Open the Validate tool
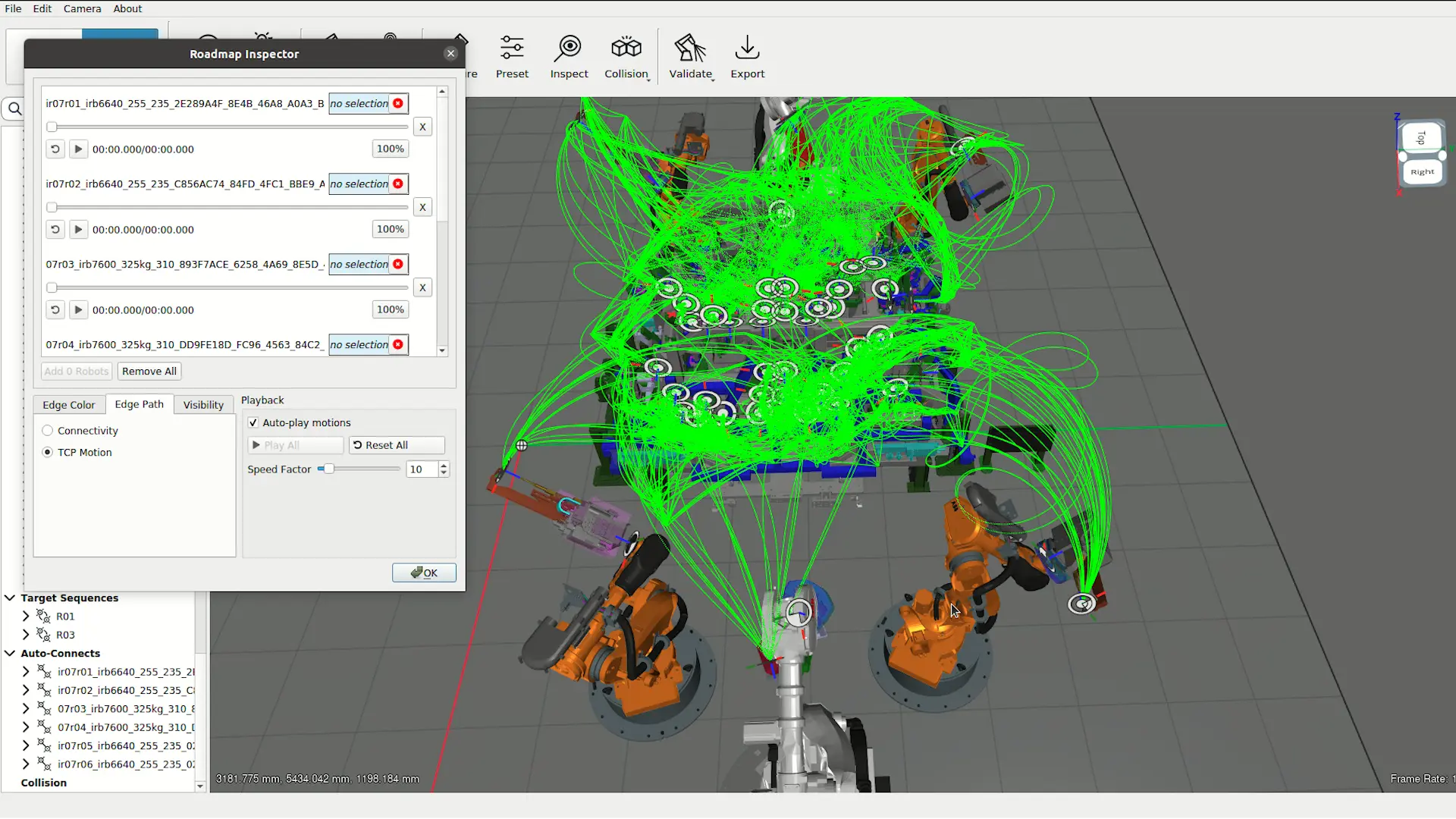Screen dimensions: 1456x819 click(691, 57)
